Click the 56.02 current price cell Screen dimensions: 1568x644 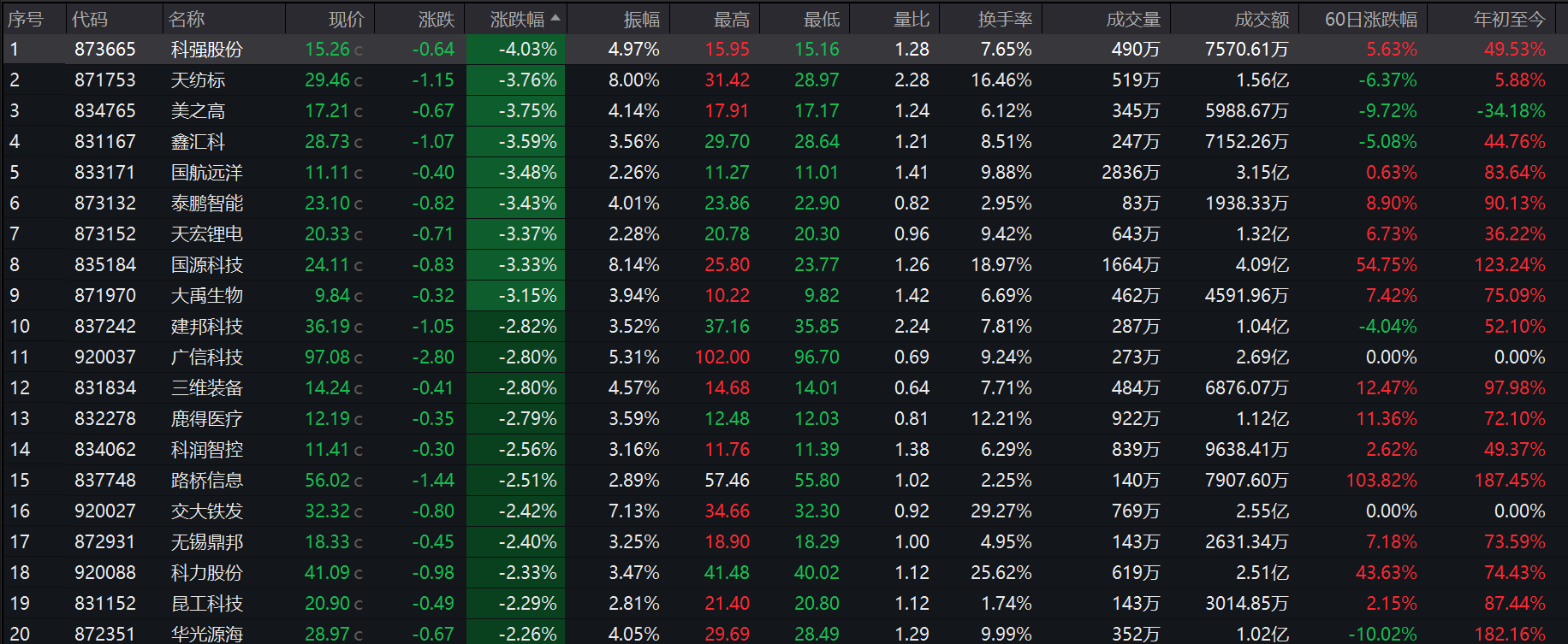328,481
